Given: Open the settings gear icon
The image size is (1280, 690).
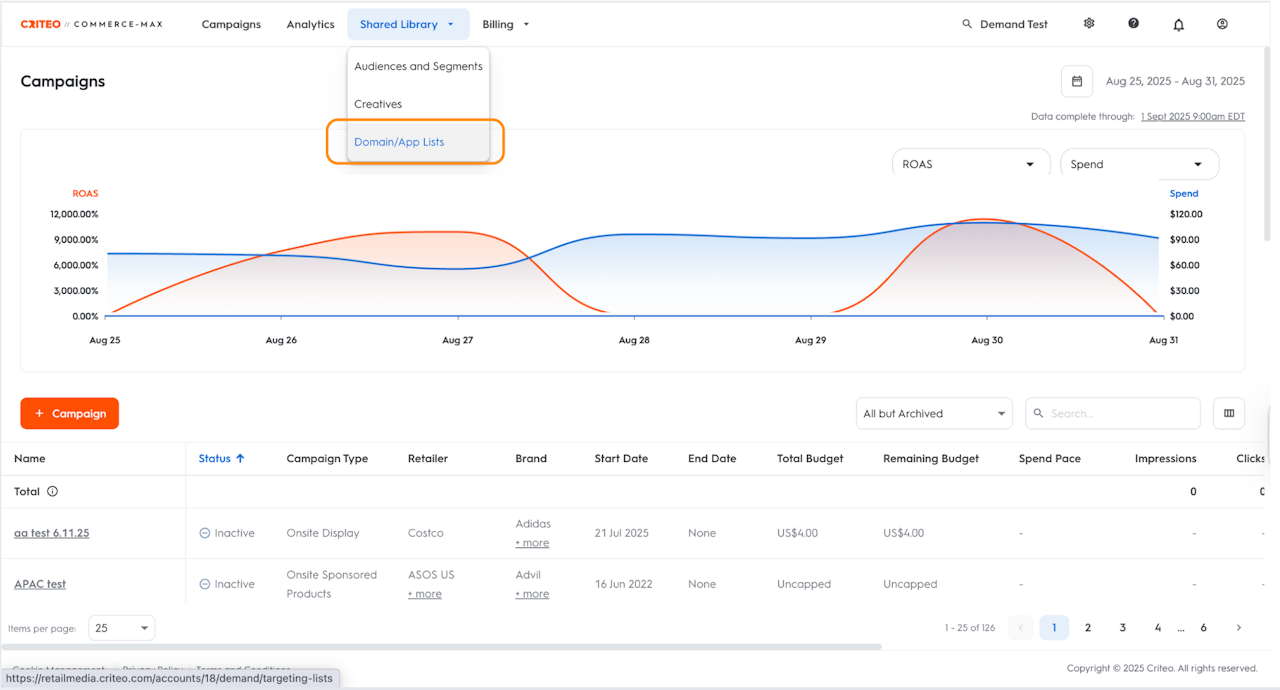Looking at the screenshot, I should [1089, 24].
